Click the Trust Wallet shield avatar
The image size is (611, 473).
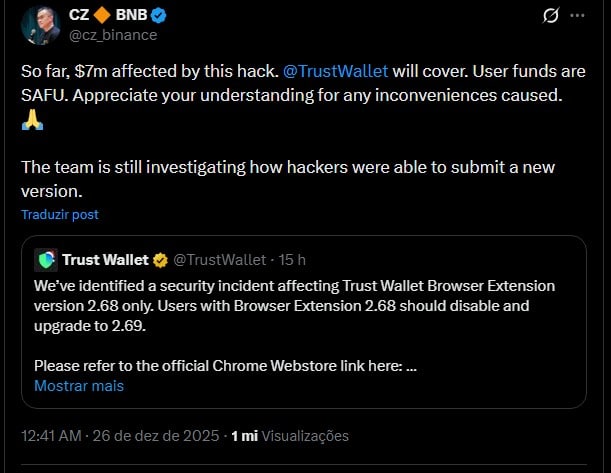(x=46, y=260)
